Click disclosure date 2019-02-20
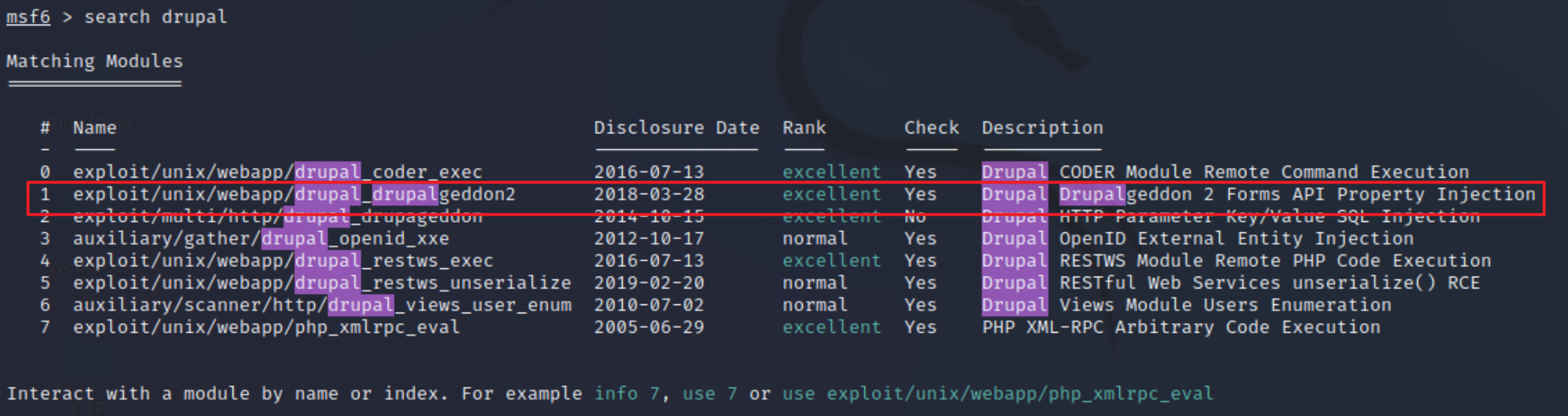The image size is (1568, 416). (x=649, y=283)
